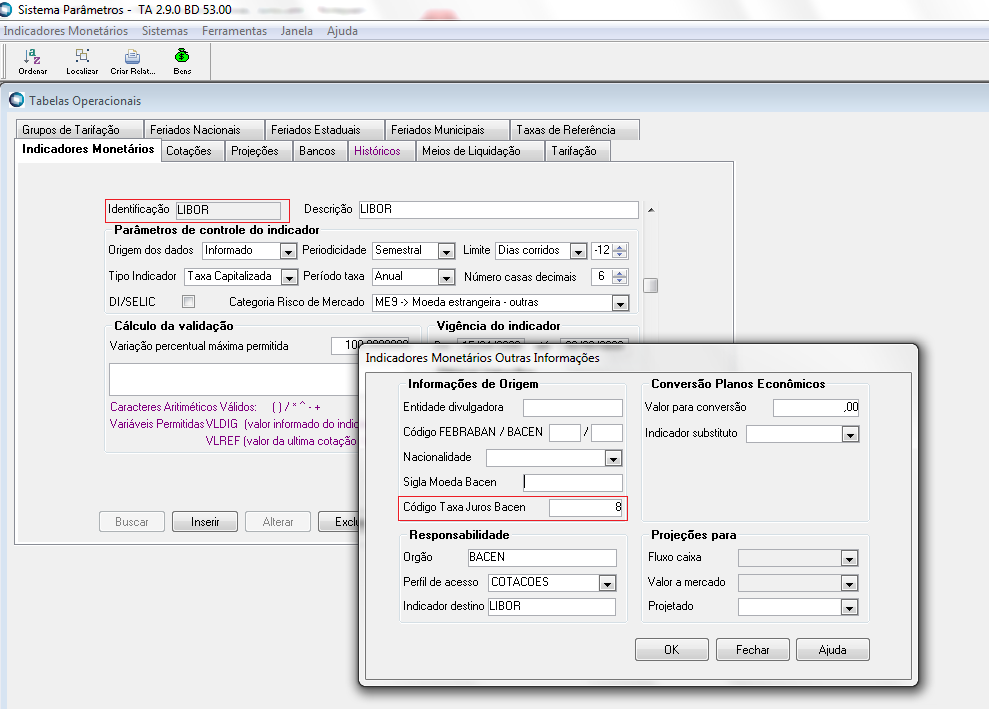Click the Código Taxa Juros Bacen field
The image size is (989, 709).
(x=586, y=508)
